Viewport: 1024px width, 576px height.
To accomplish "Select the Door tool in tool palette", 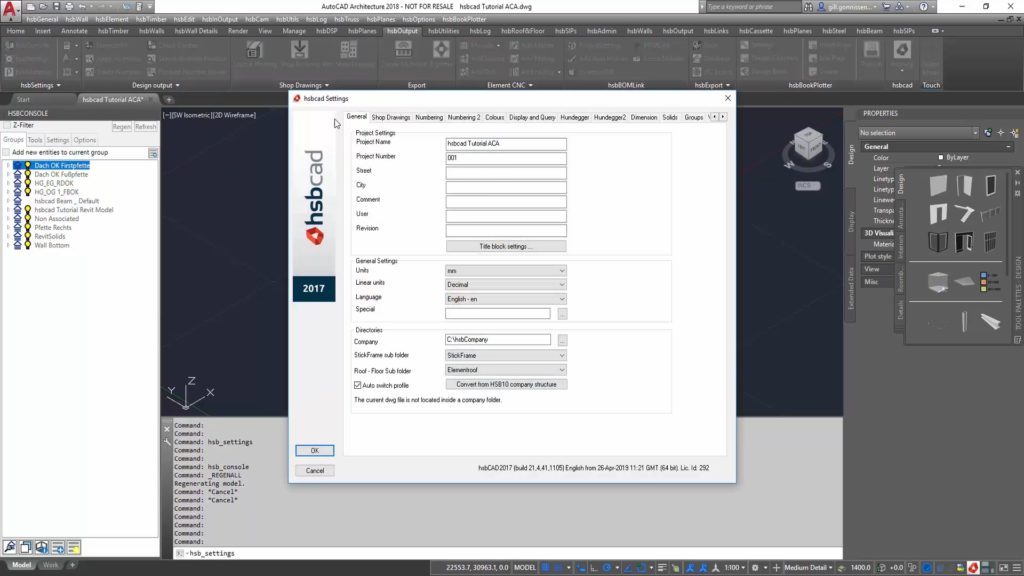I will (964, 185).
